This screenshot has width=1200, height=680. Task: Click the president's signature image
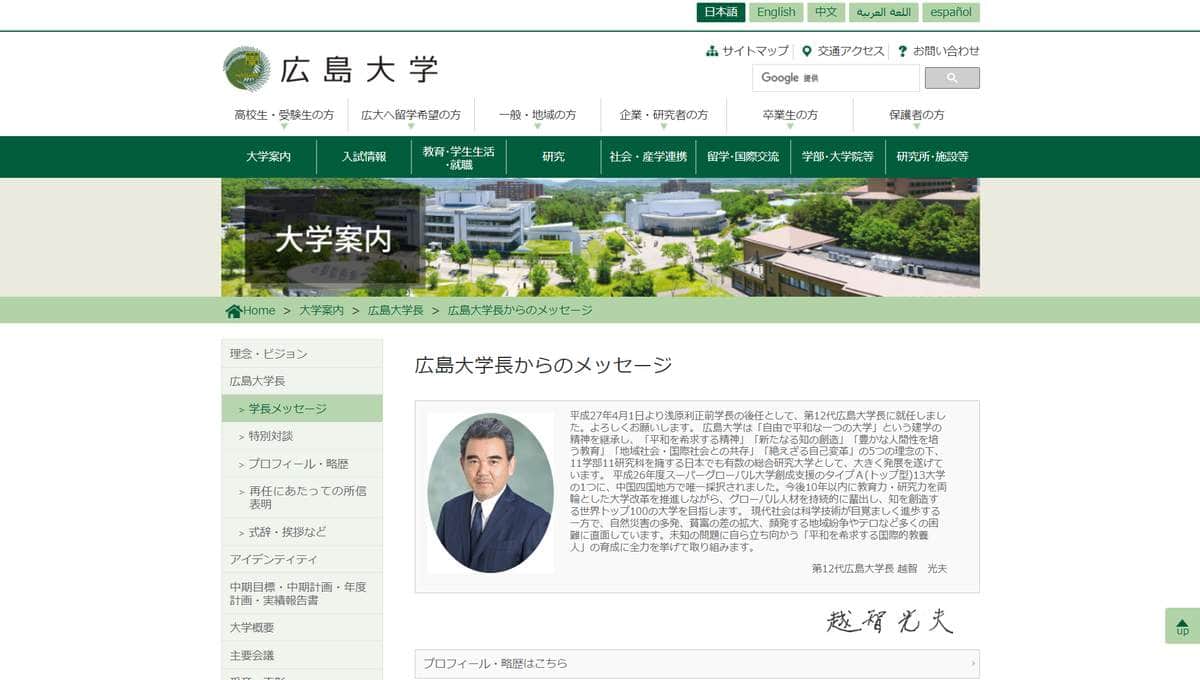[889, 621]
